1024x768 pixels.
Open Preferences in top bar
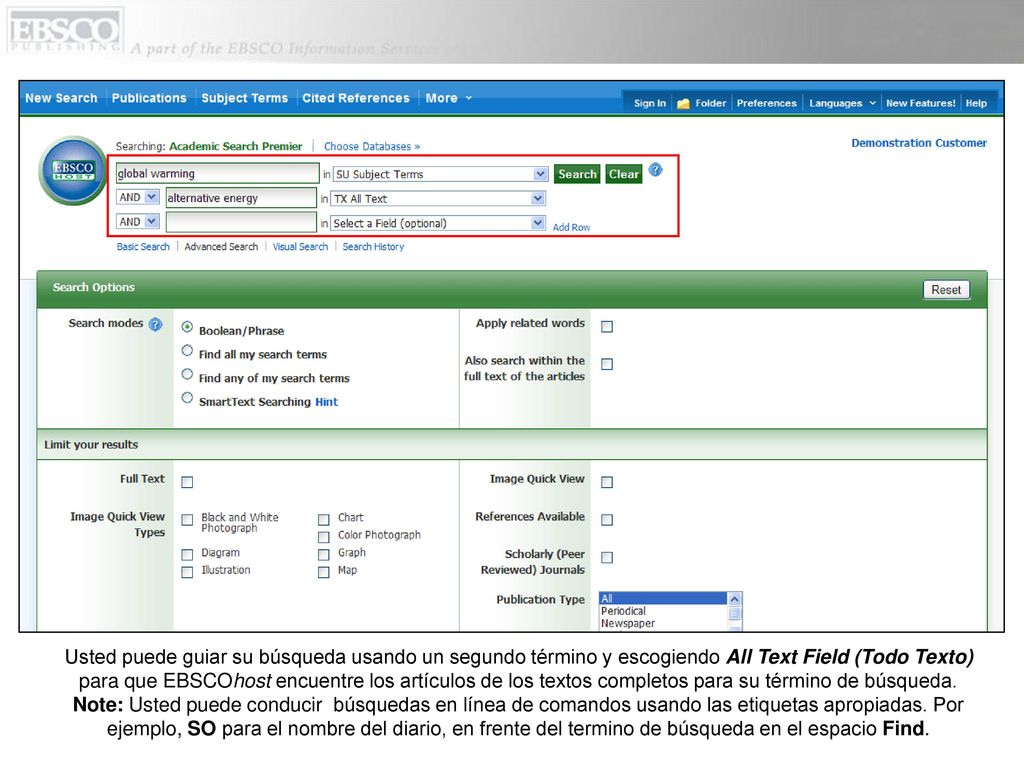click(767, 103)
